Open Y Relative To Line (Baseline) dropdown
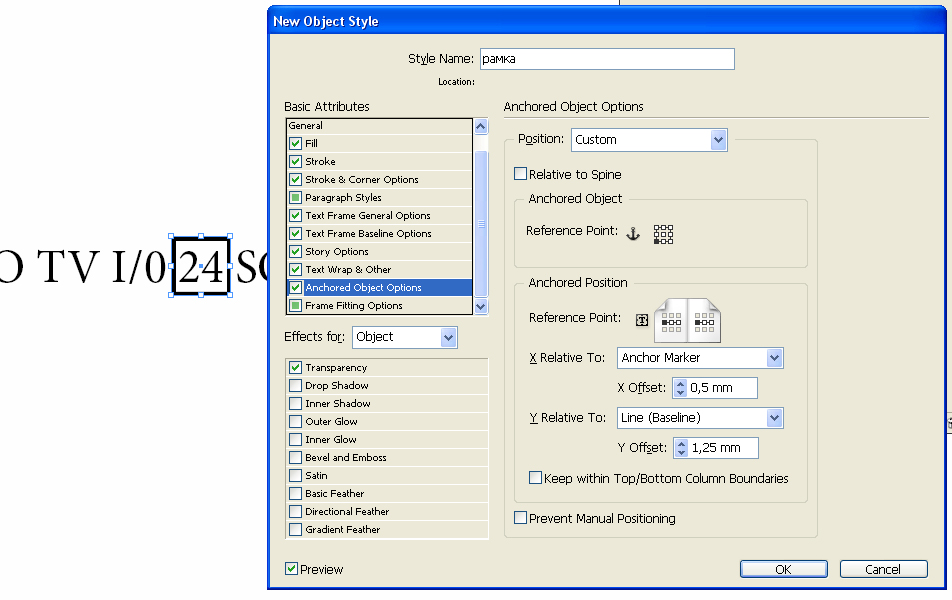Image resolution: width=952 pixels, height=600 pixels. pyautogui.click(x=700, y=418)
